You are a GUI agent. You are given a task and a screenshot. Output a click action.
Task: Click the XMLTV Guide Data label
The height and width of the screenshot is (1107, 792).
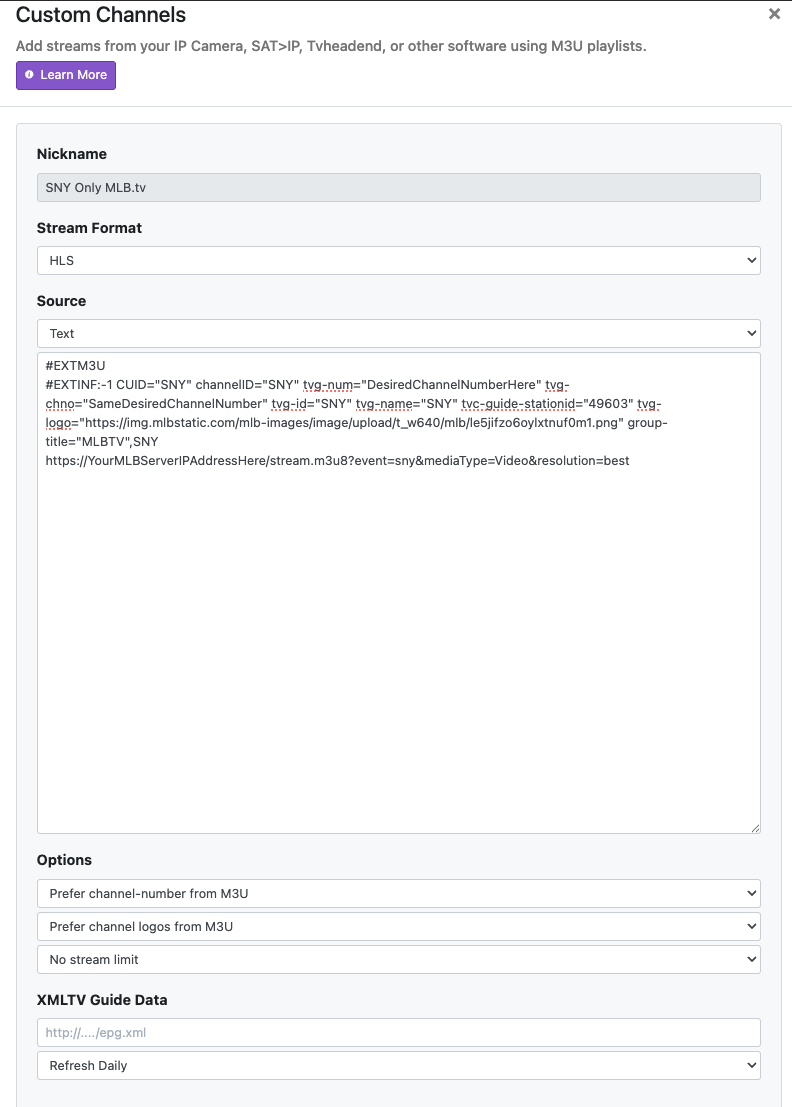click(x=102, y=1000)
